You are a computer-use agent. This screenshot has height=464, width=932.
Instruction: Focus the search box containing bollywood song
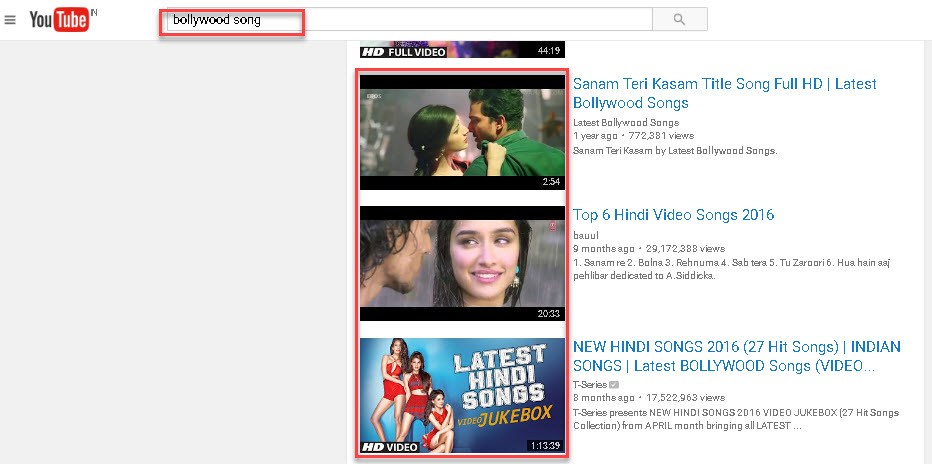409,20
